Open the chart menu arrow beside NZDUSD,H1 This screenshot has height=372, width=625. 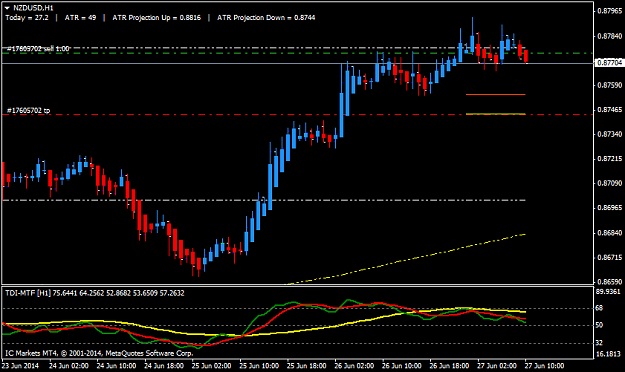point(7,8)
